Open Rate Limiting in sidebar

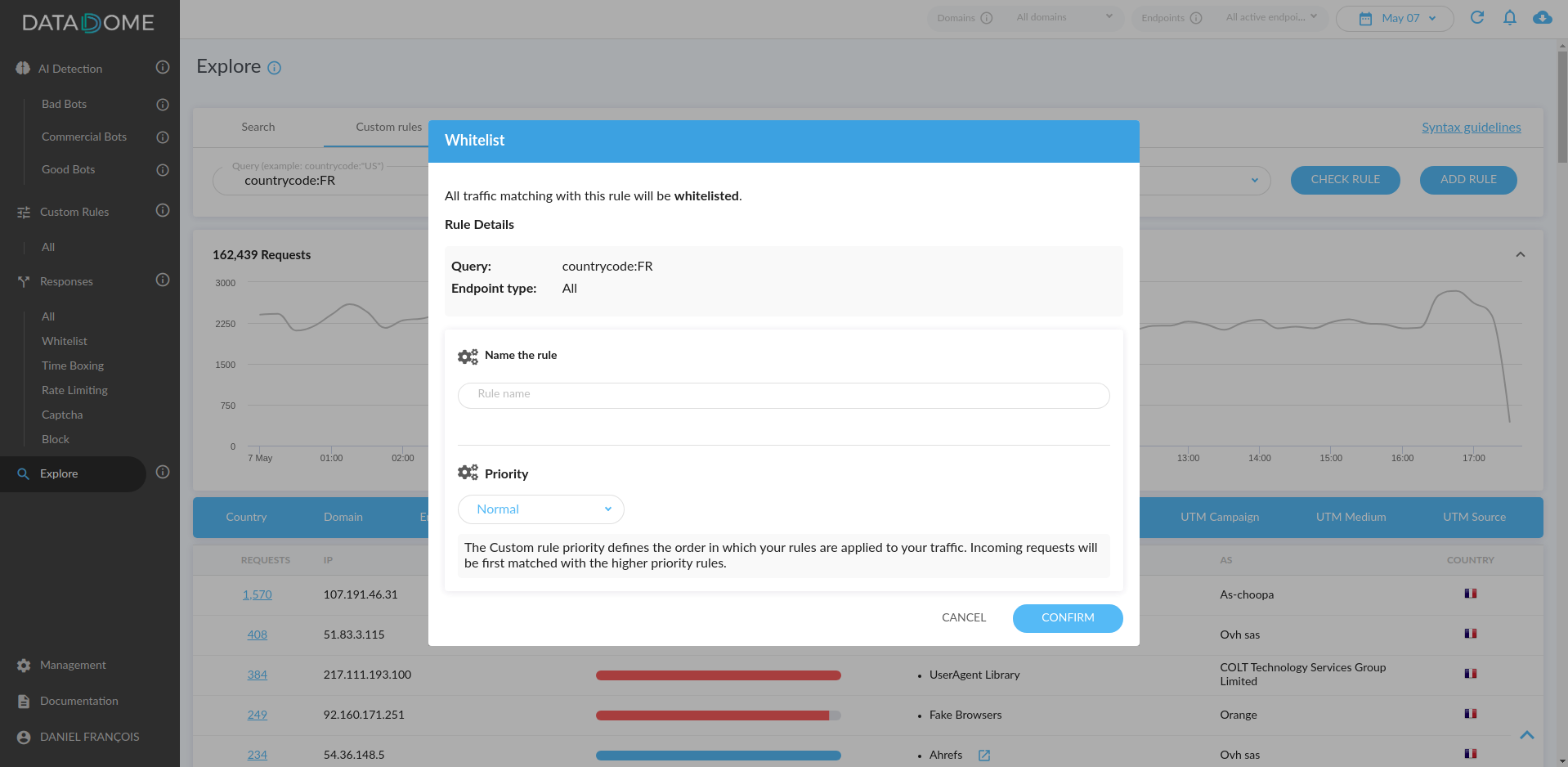tap(74, 391)
